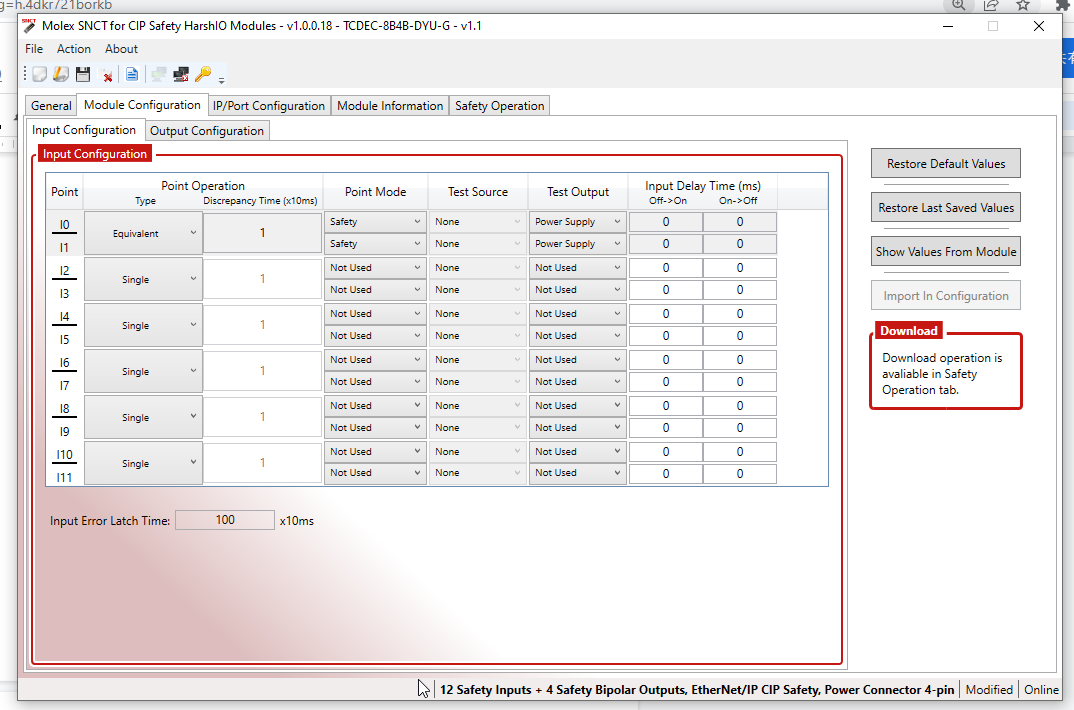Viewport: 1074px width, 710px height.
Task: Click the Show Values From Module button
Action: click(946, 251)
